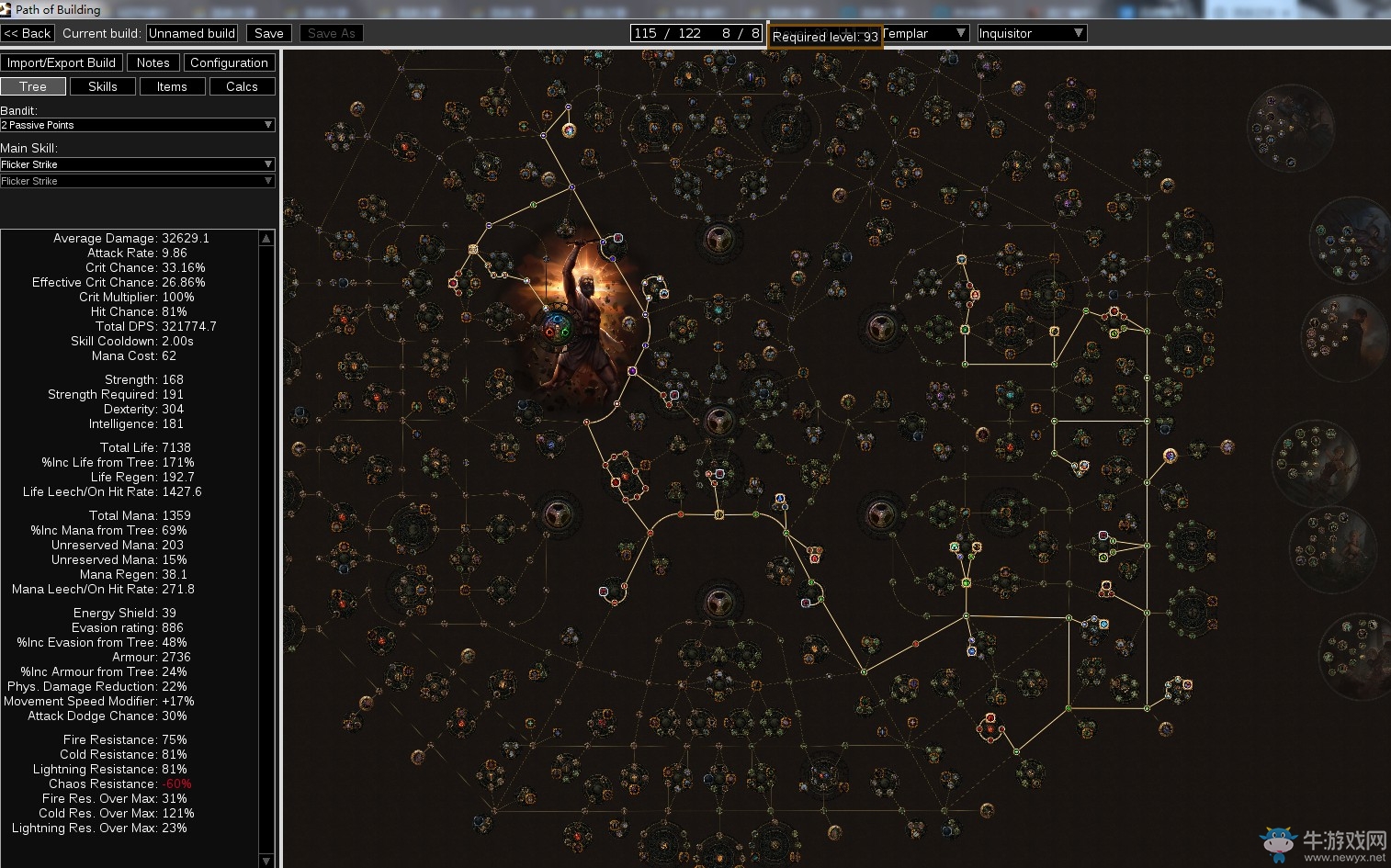Click the Total DPS: 321774.7 stat
This screenshot has width=1391, height=868.
(x=156, y=326)
